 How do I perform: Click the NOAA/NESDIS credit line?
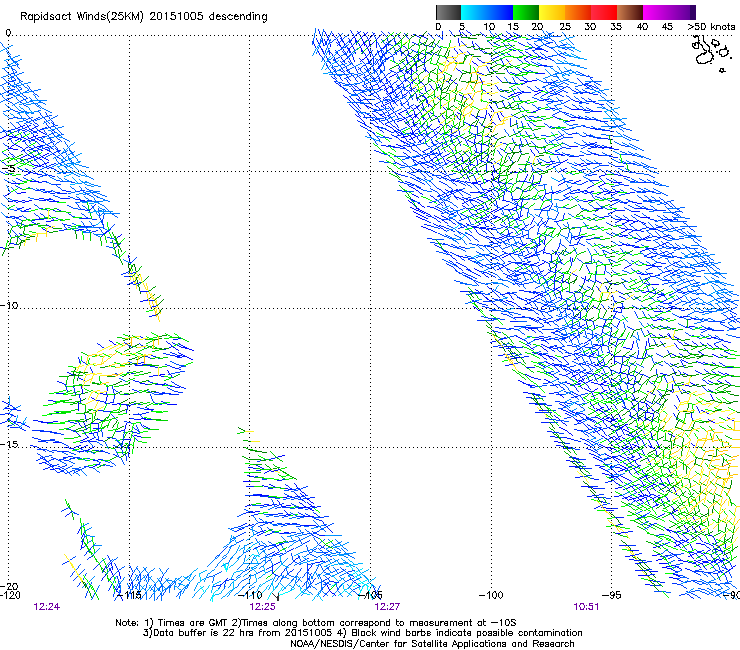[x=432, y=644]
